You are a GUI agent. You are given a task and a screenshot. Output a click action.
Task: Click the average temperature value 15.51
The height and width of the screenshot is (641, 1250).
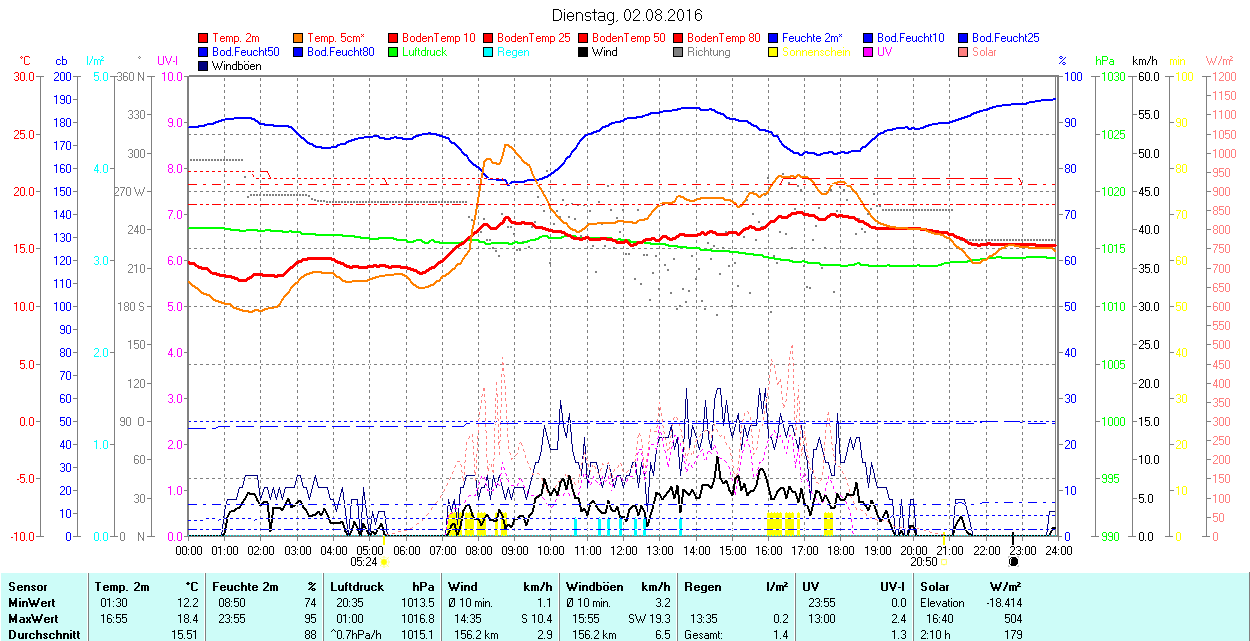tap(185, 634)
